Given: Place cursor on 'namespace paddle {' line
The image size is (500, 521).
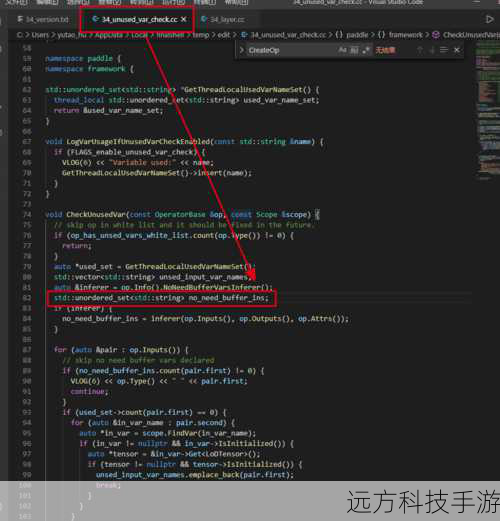Looking at the screenshot, I should (x=82, y=58).
